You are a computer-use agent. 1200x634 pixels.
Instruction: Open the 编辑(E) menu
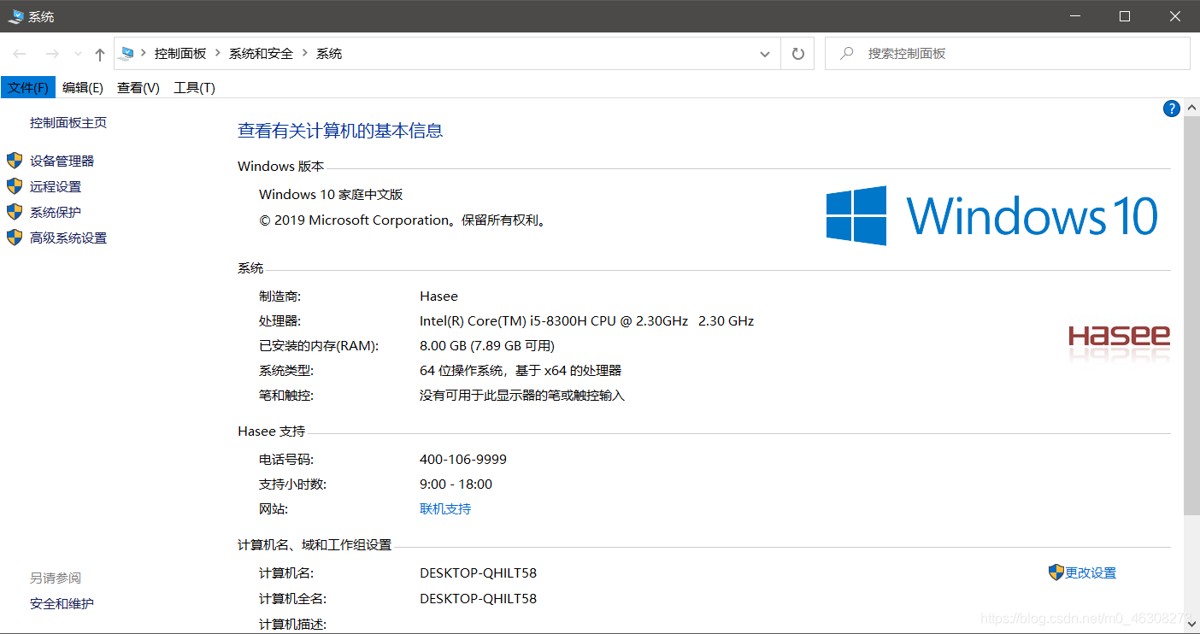pyautogui.click(x=83, y=88)
